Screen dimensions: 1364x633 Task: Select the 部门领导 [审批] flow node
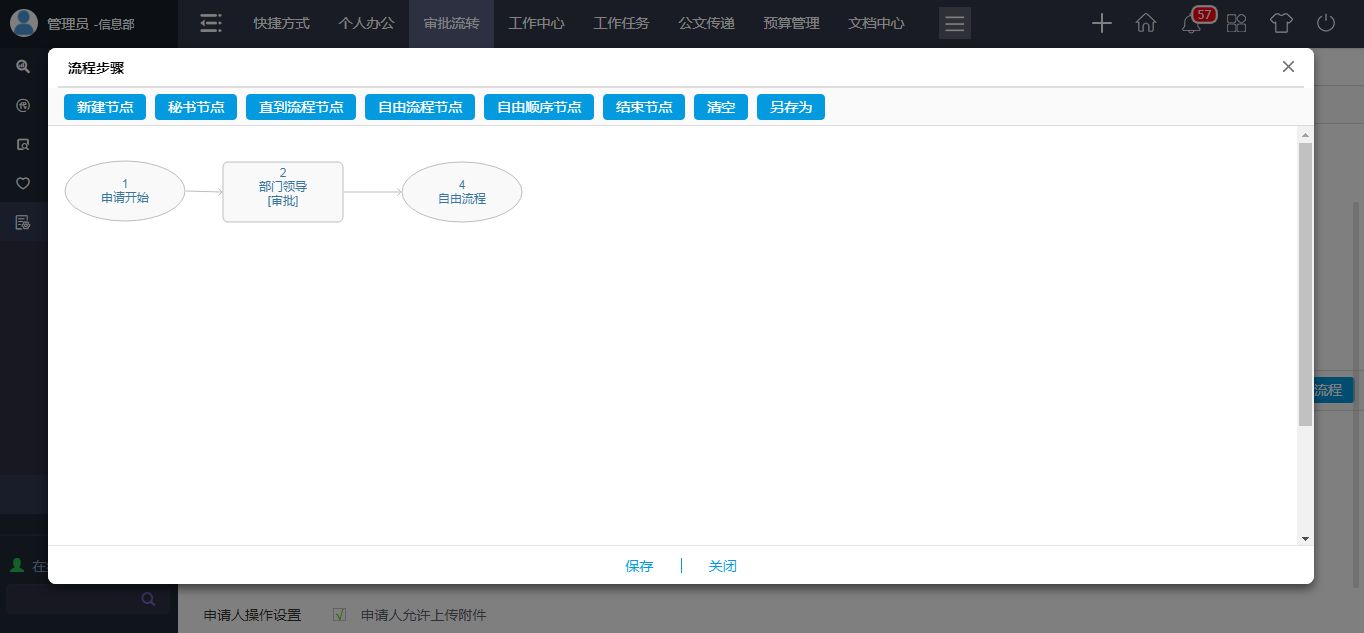[283, 192]
